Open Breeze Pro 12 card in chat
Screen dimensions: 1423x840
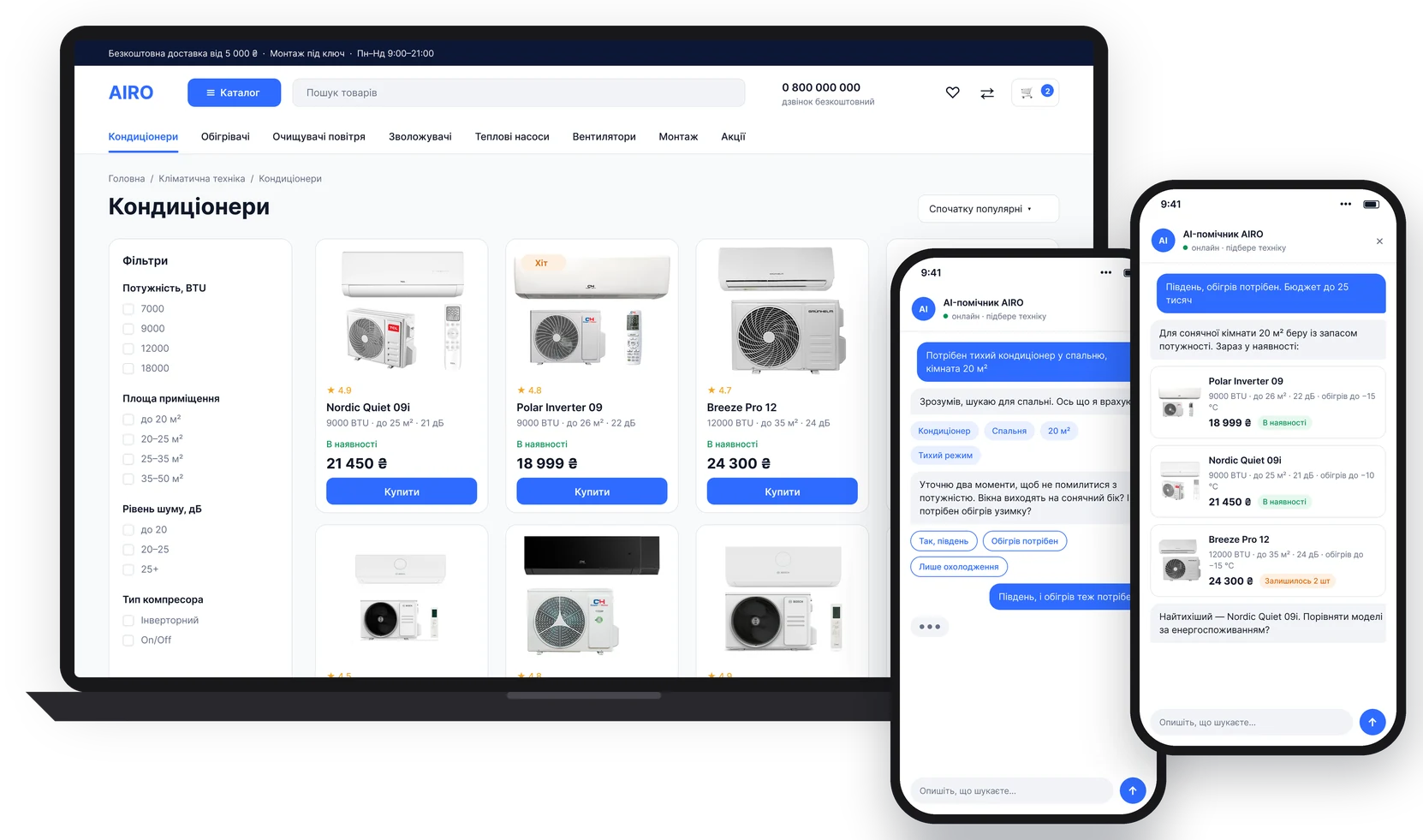coord(1267,560)
